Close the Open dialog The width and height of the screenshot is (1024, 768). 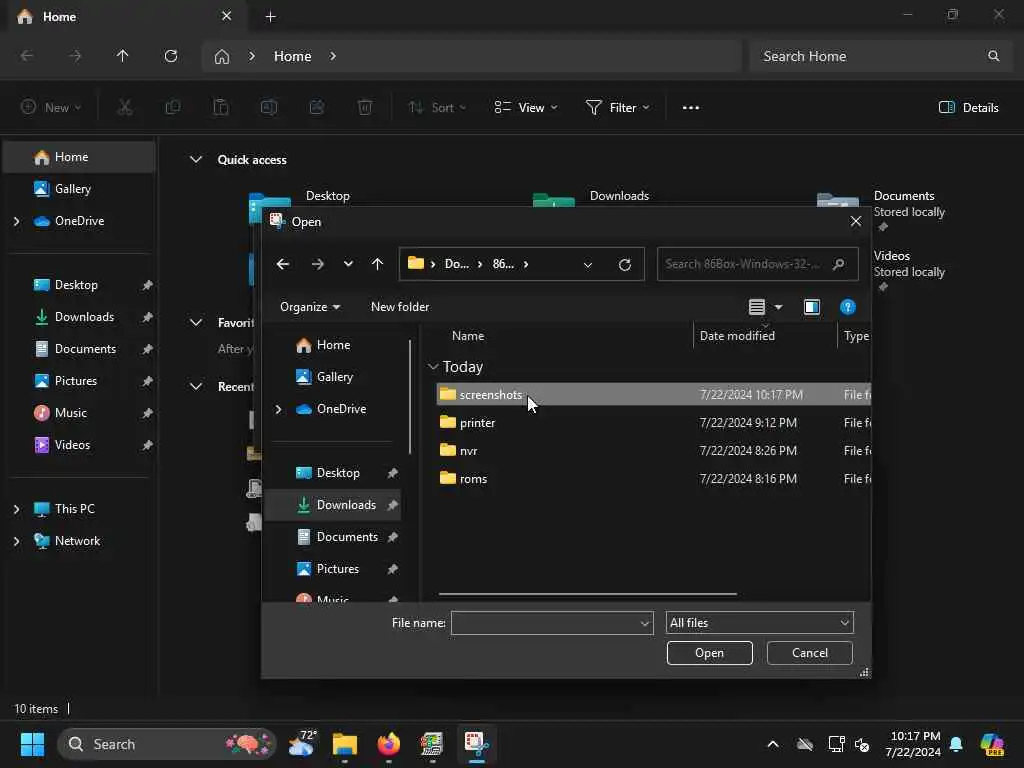(856, 221)
